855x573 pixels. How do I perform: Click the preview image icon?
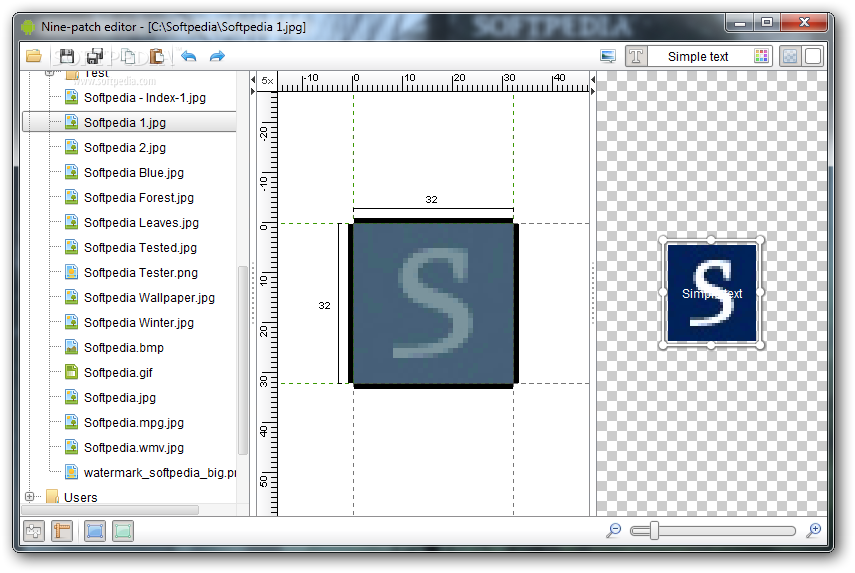607,56
